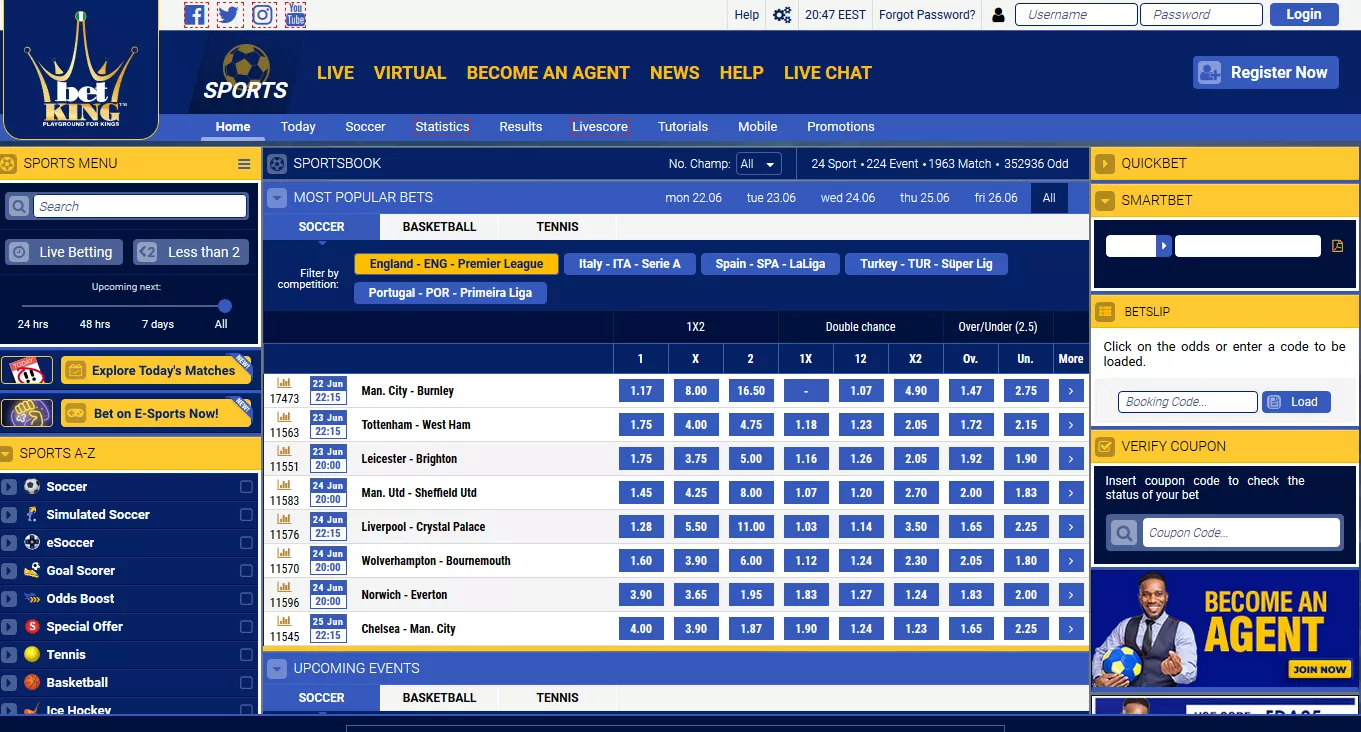Open the No. Champ dropdown
The height and width of the screenshot is (732, 1361).
pos(758,163)
